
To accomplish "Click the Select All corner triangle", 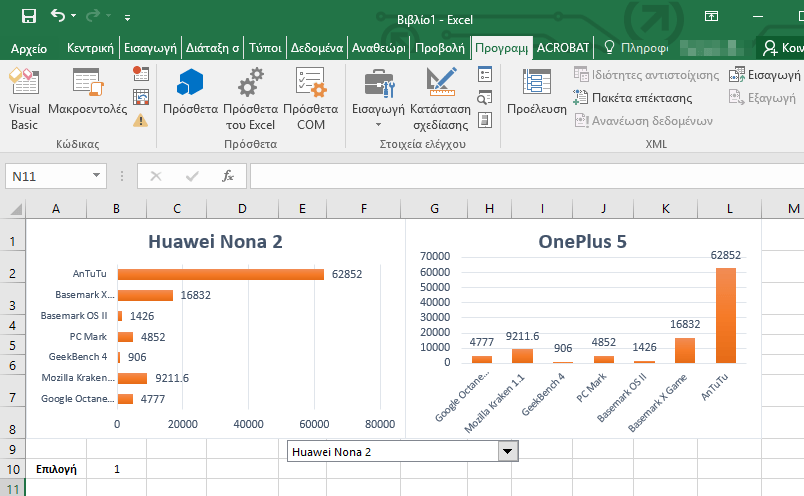I will [16, 209].
